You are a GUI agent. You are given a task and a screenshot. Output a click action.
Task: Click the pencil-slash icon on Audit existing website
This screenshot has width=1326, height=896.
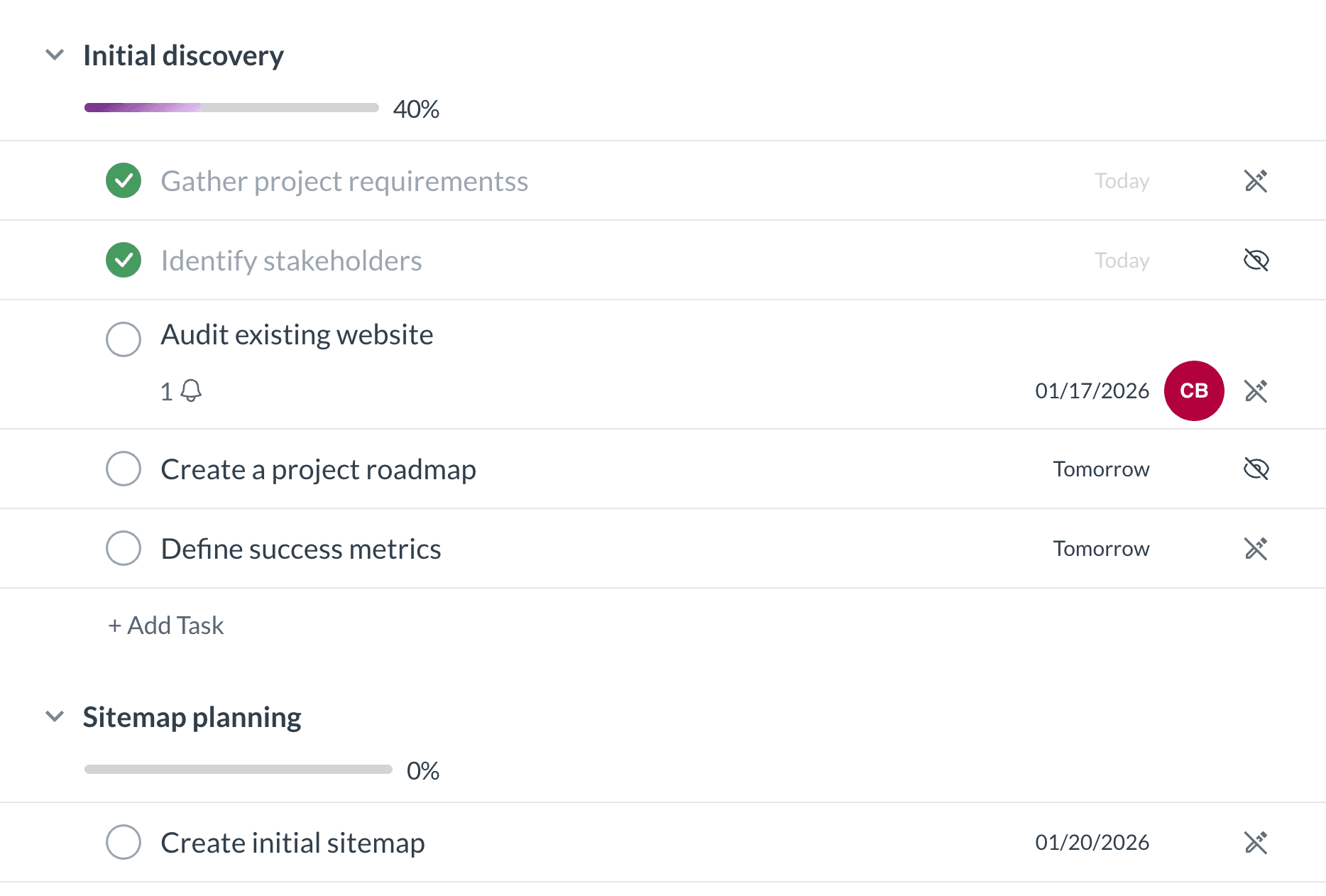1256,390
